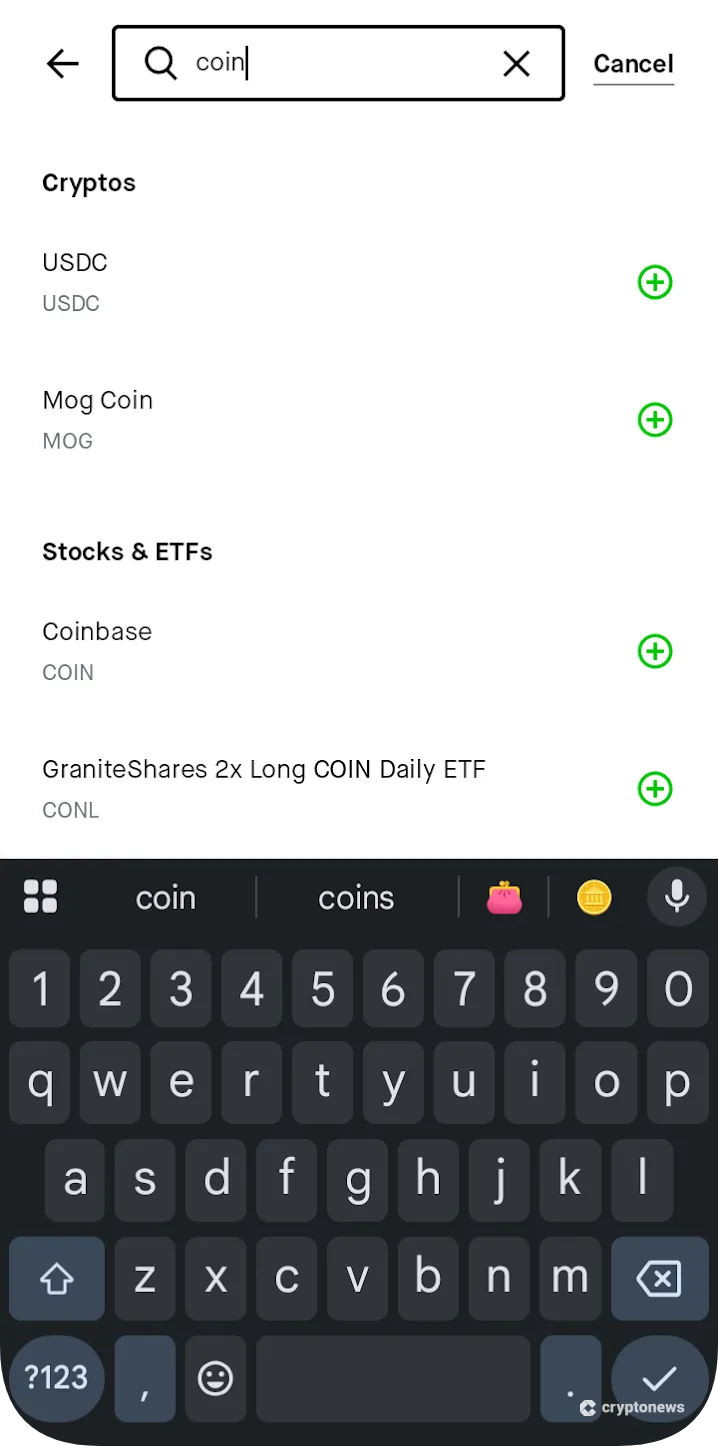Activate voice input with the microphone icon
Image resolution: width=718 pixels, height=1446 pixels.
point(676,896)
